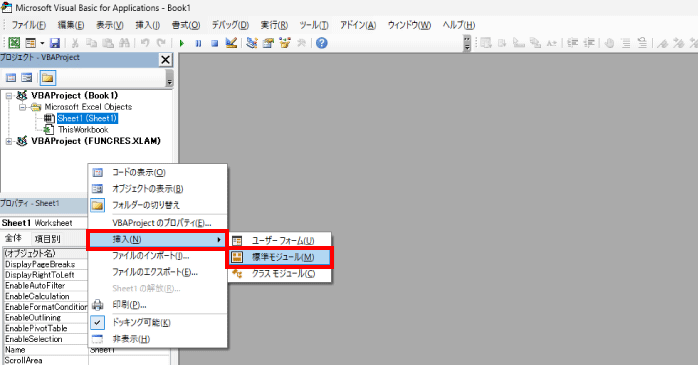The width and height of the screenshot is (698, 365).
Task: Click View Code icon in Project panel
Action: [11, 78]
